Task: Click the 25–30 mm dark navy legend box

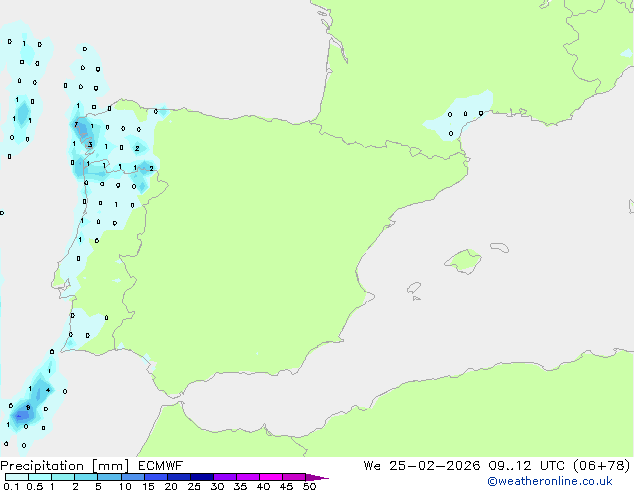Action: (x=201, y=477)
